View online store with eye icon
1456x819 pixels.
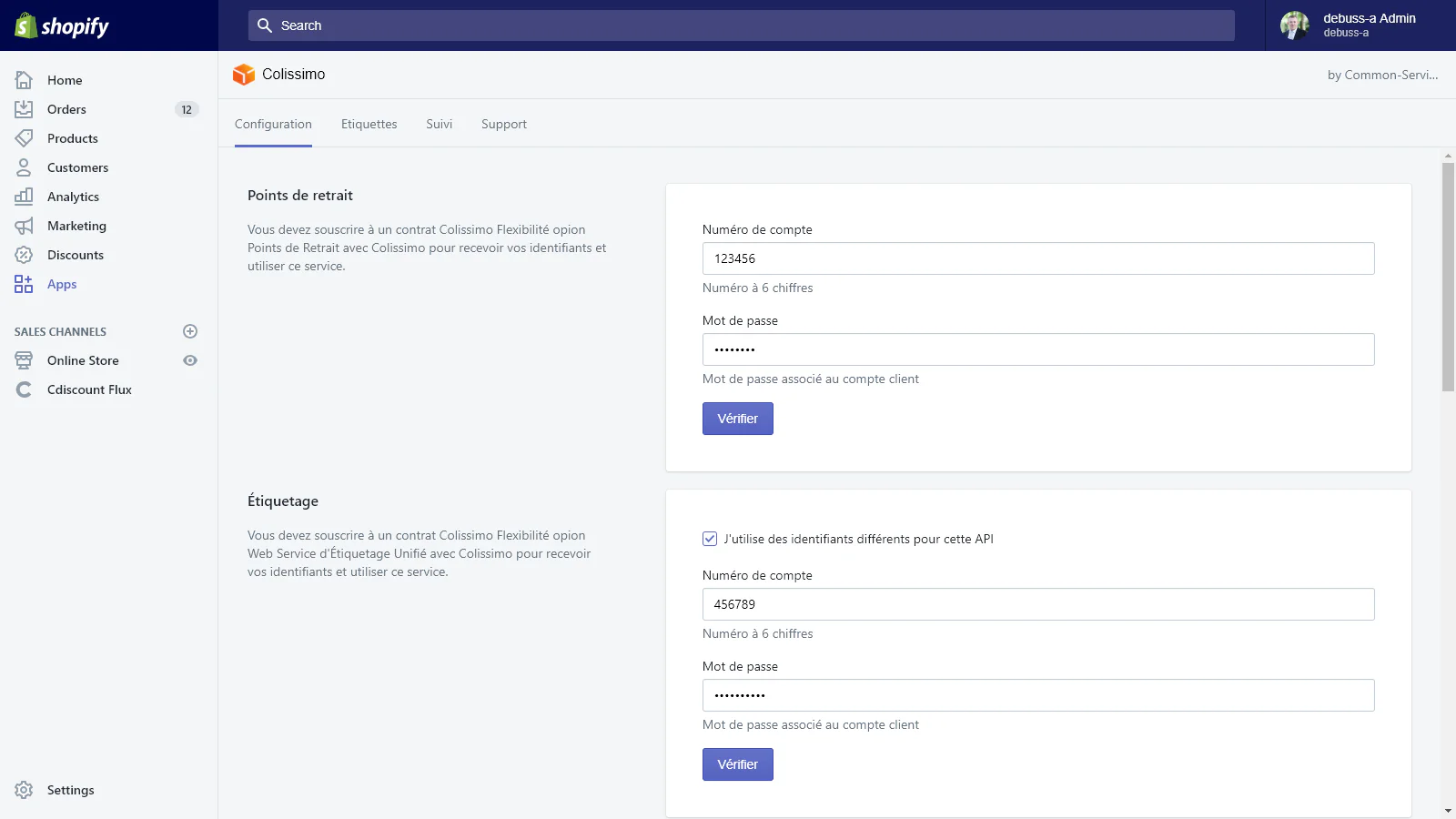click(190, 360)
